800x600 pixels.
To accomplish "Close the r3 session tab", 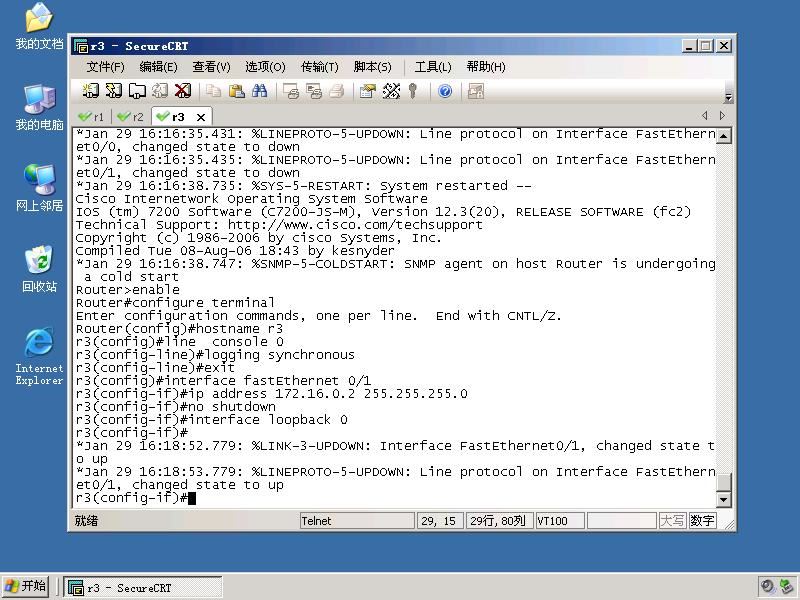I will (201, 117).
